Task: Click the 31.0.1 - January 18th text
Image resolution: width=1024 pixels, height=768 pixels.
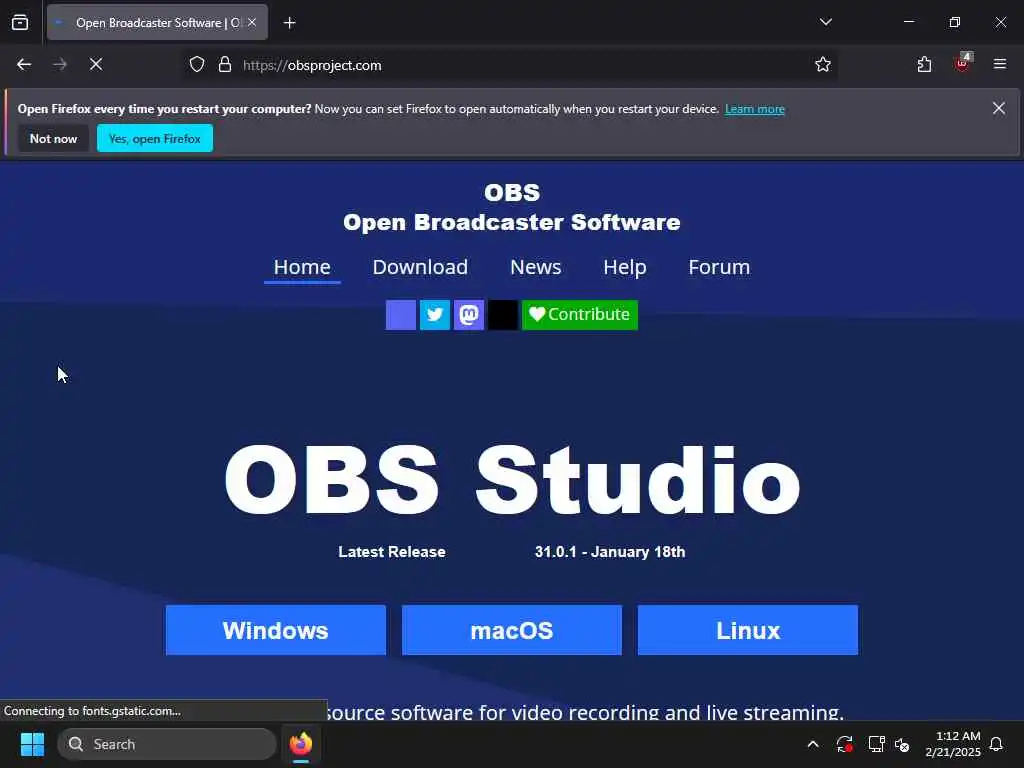Action: 610,552
